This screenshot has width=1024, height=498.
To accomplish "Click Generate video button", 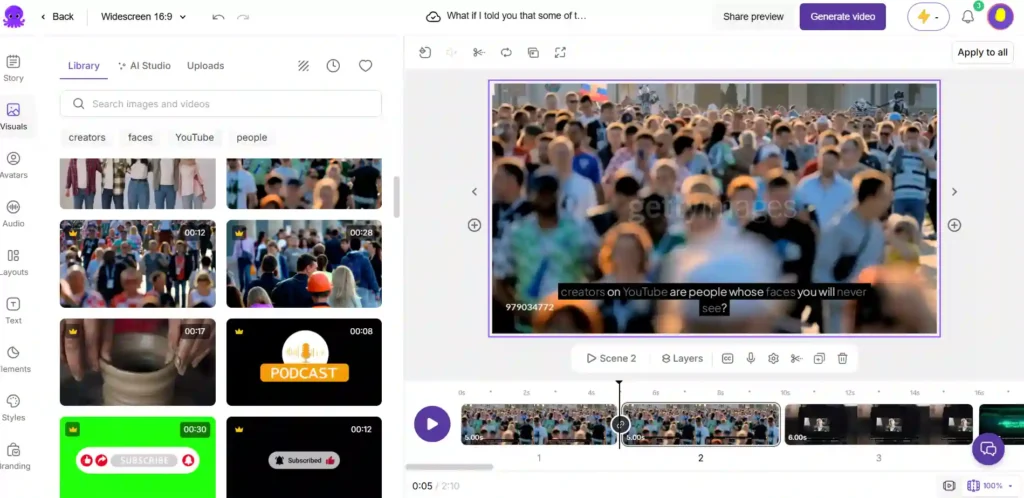I will pyautogui.click(x=842, y=17).
